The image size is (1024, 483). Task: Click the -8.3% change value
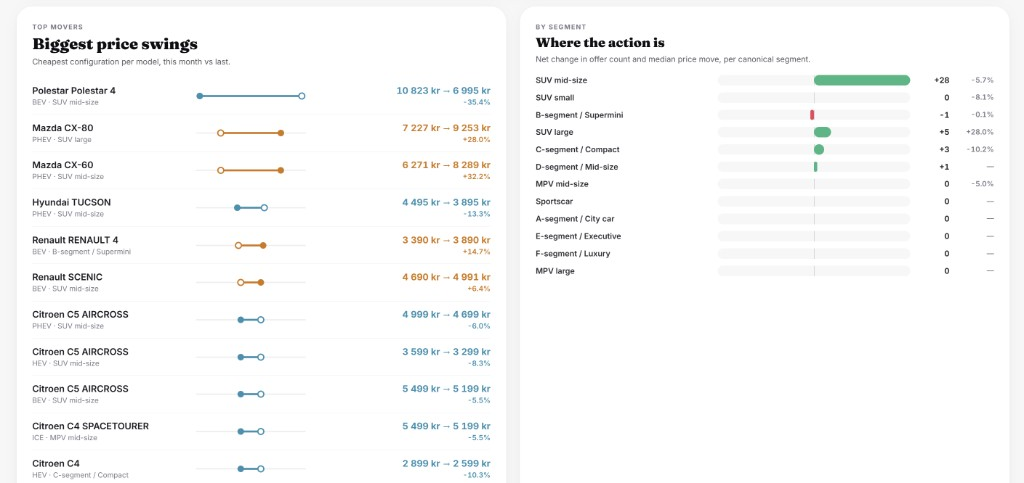click(479, 364)
